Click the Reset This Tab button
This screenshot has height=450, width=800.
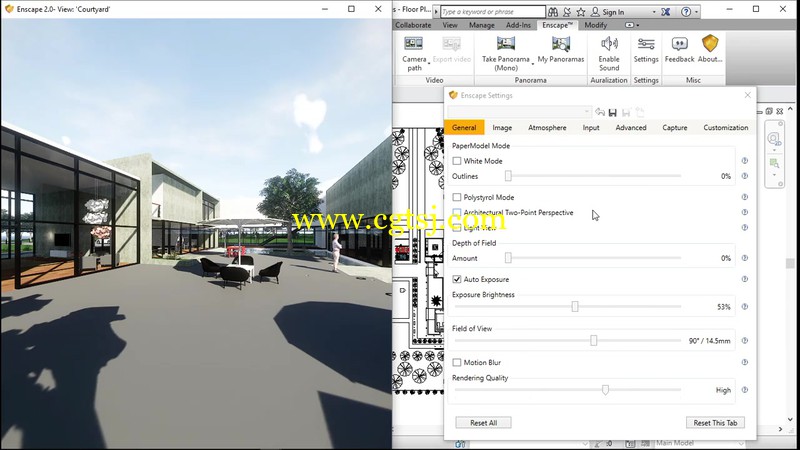(x=715, y=422)
